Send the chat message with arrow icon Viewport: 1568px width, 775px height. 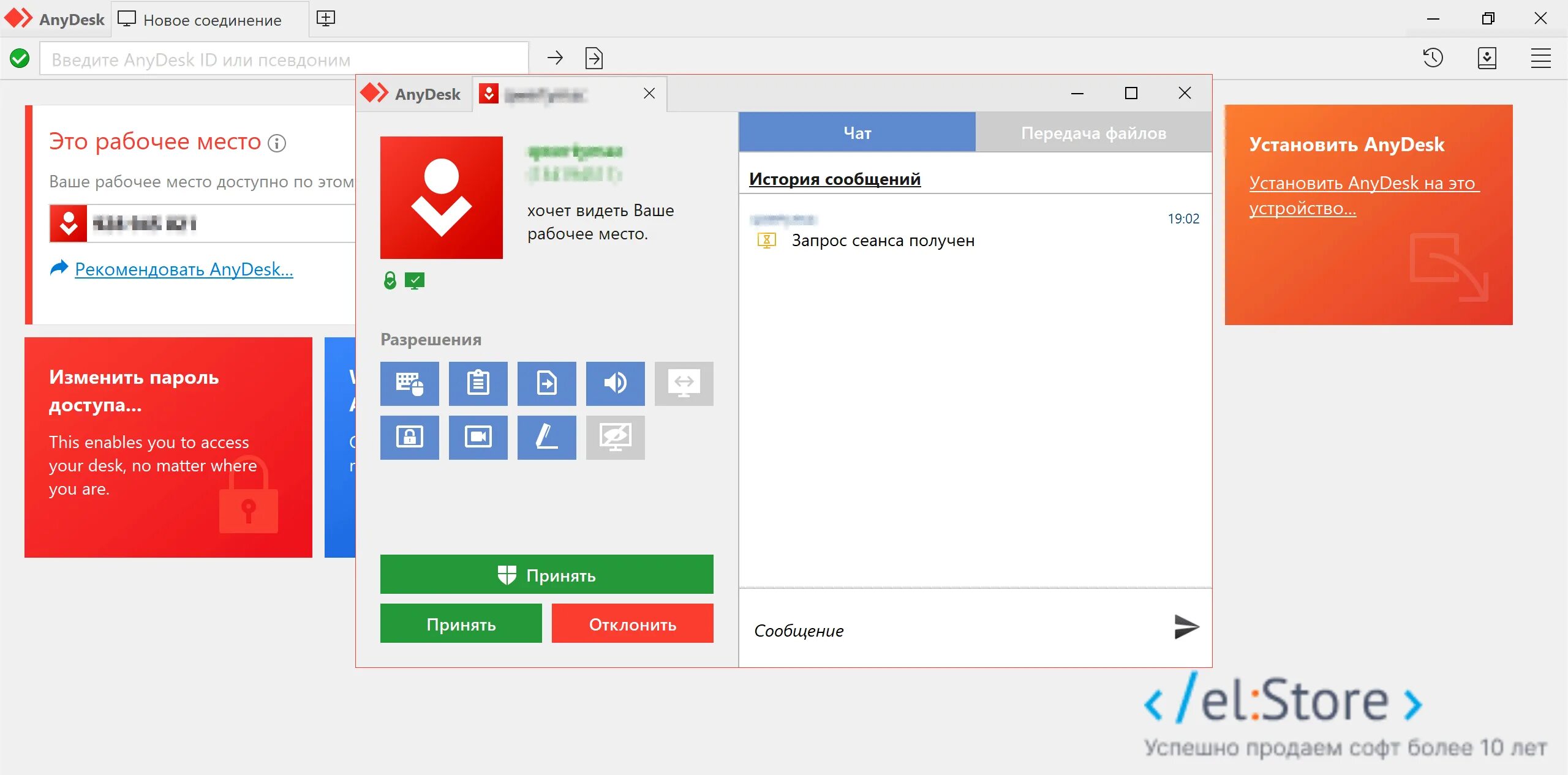click(1186, 627)
